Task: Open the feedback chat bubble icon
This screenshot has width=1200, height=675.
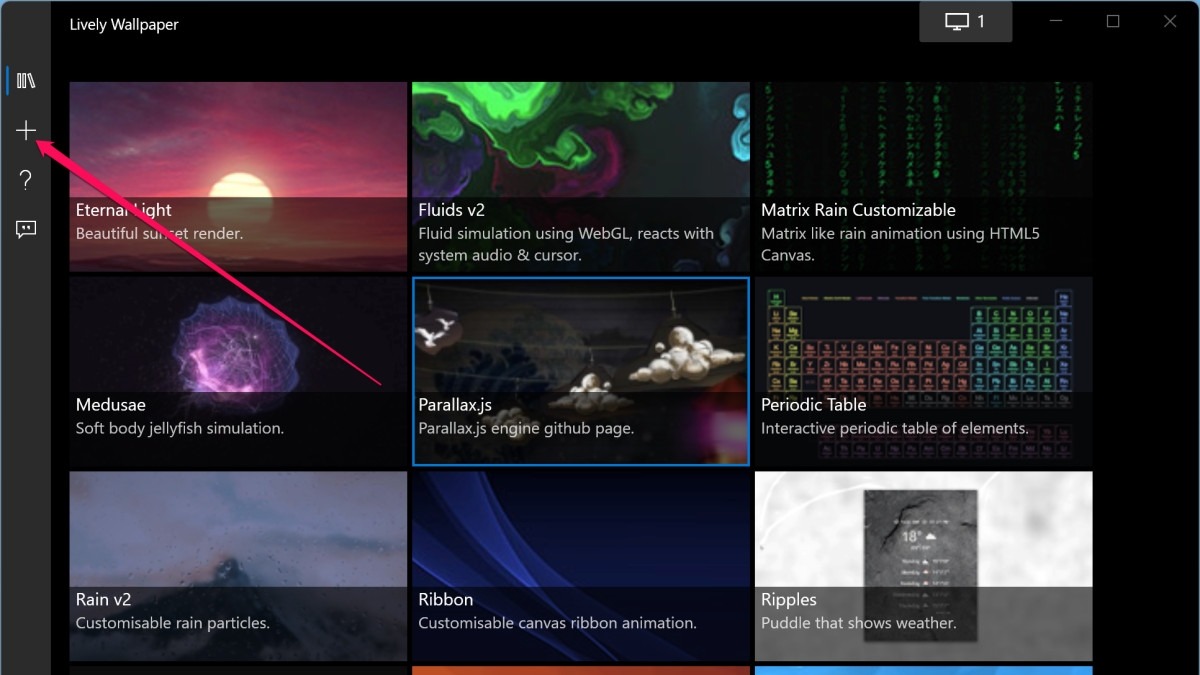Action: [x=26, y=229]
